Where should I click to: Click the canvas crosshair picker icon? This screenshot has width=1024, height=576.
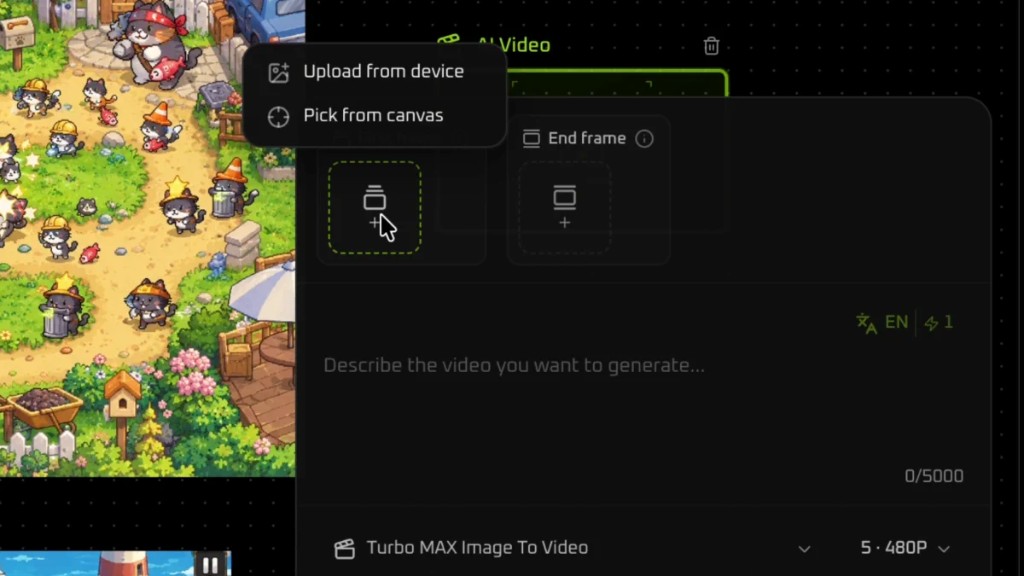pos(278,116)
